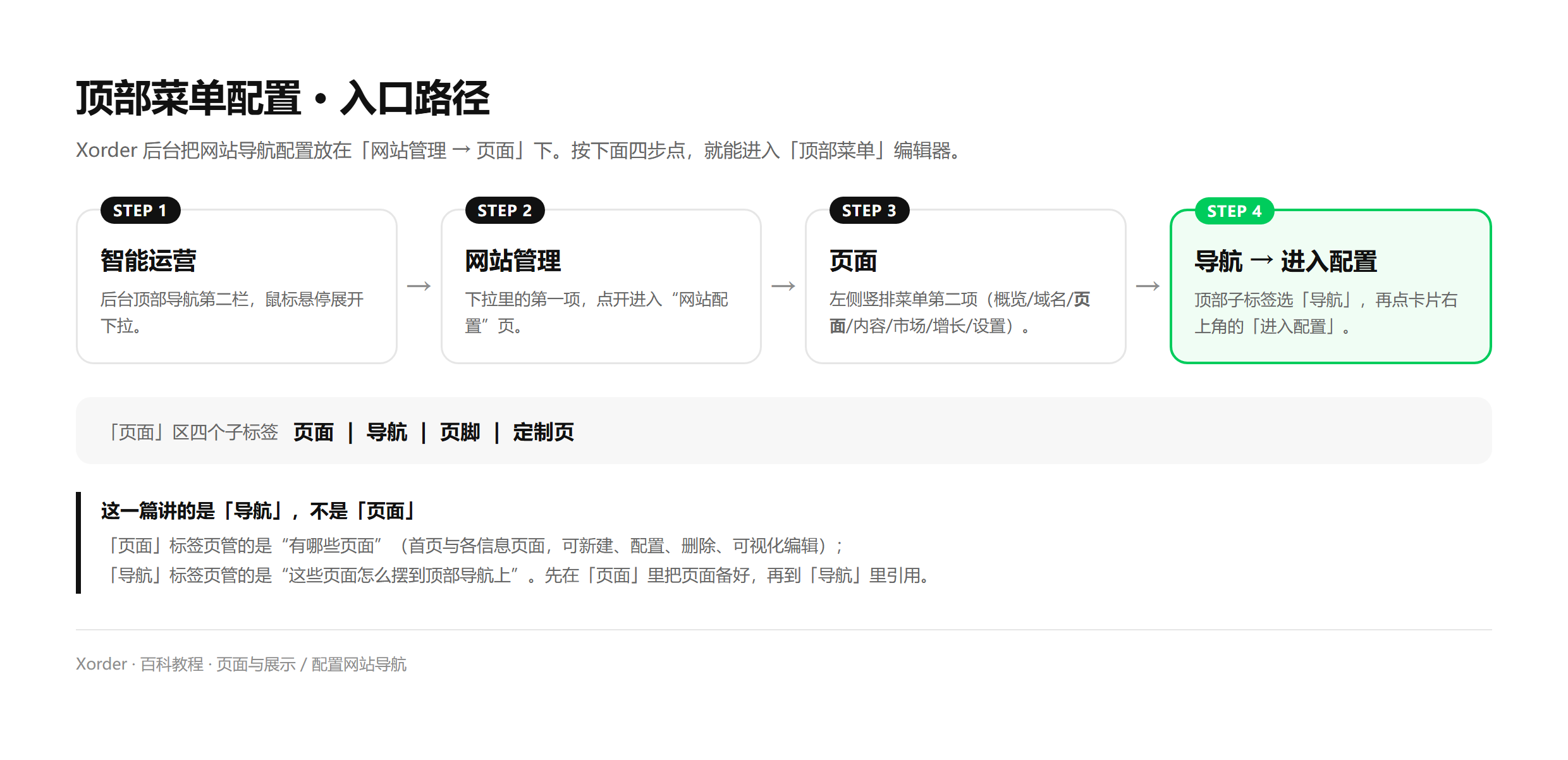Select the 智能运营 card heading

point(149,260)
